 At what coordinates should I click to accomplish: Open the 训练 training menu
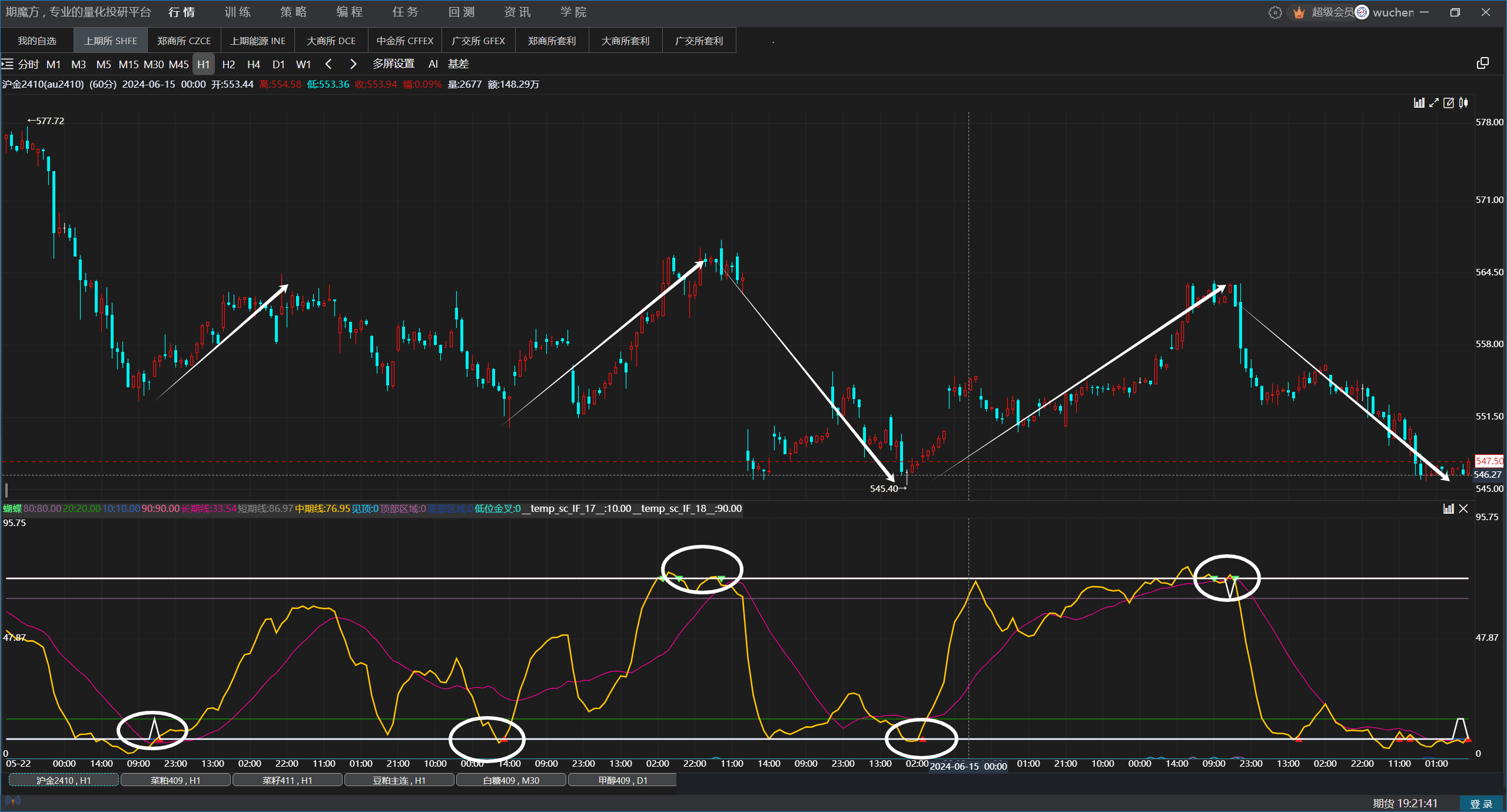click(x=237, y=12)
